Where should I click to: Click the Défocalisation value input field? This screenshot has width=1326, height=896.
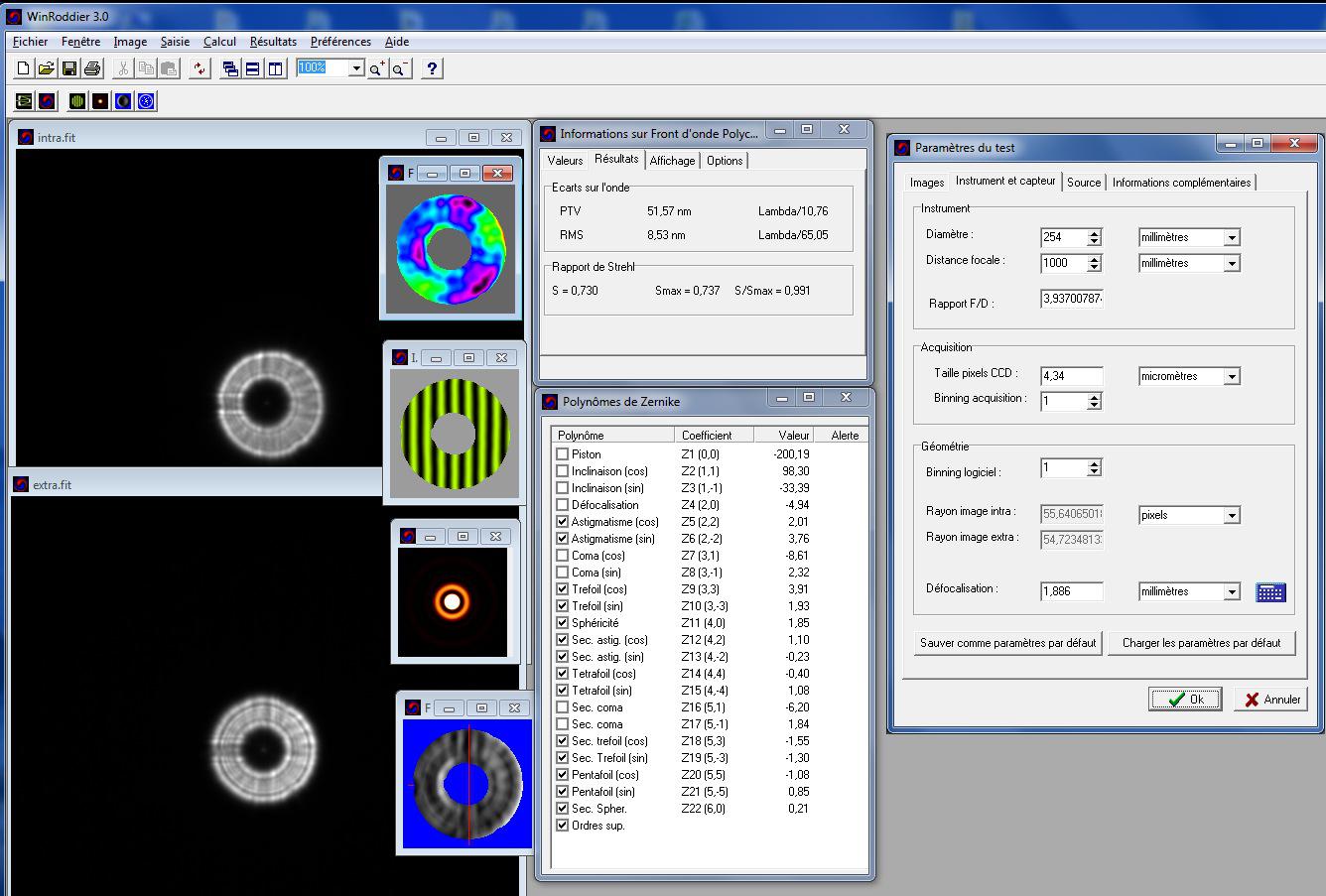click(x=1071, y=591)
